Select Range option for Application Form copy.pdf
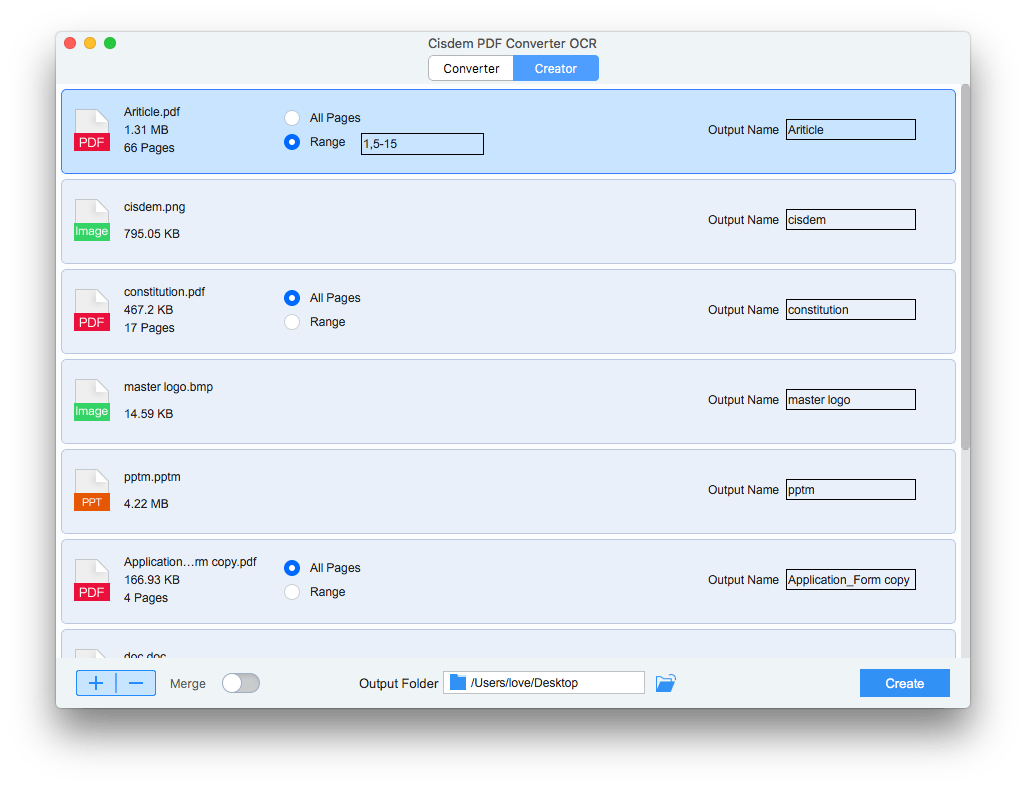Viewport: 1026px width, 788px height. 292,592
